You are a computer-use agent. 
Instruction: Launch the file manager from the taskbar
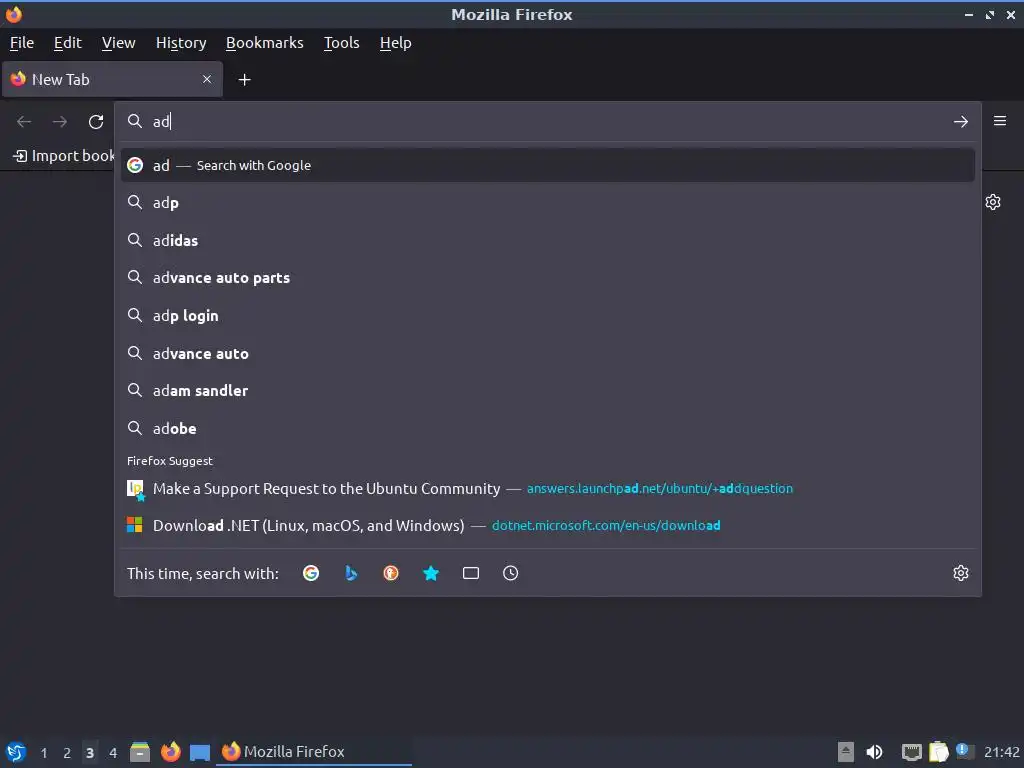click(140, 752)
